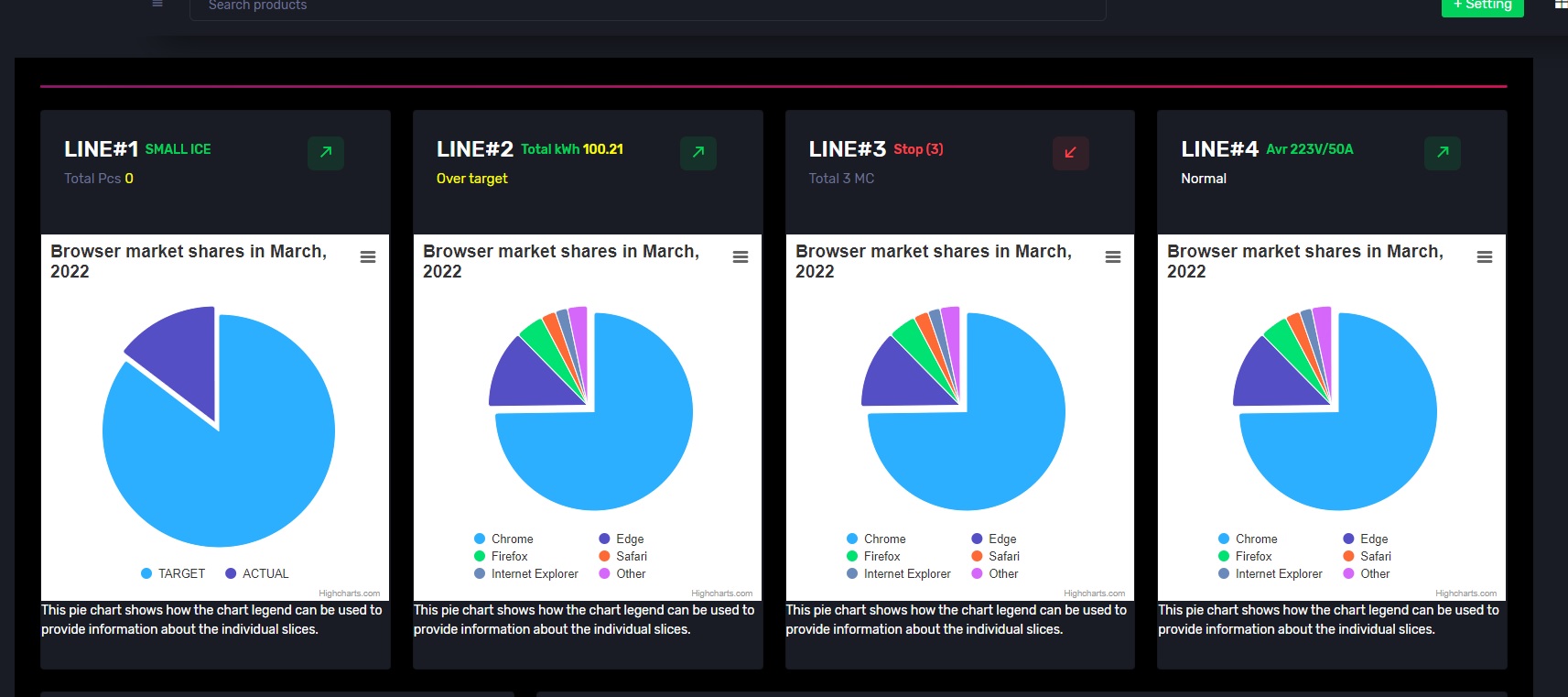The width and height of the screenshot is (1568, 697).
Task: Open Highcharts.com credit link in LINE#1 chart
Action: click(x=349, y=594)
